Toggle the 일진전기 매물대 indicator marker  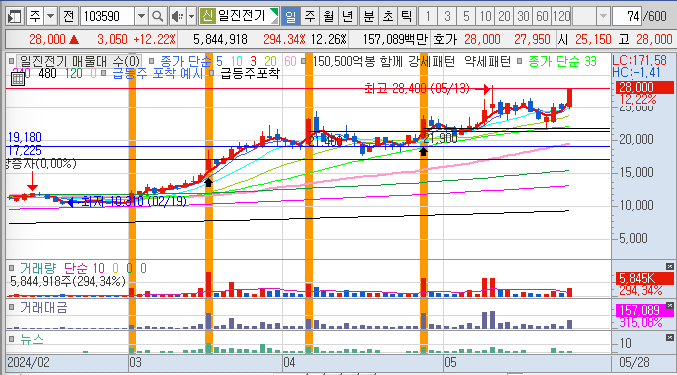(x=12, y=61)
